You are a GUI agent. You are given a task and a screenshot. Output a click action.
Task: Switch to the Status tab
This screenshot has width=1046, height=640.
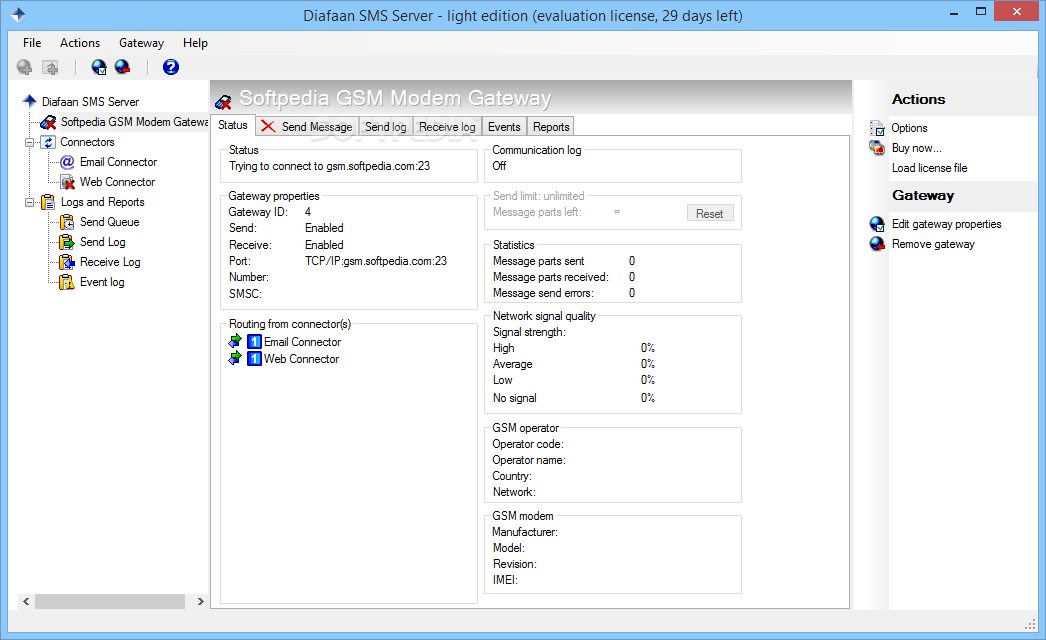coord(233,125)
